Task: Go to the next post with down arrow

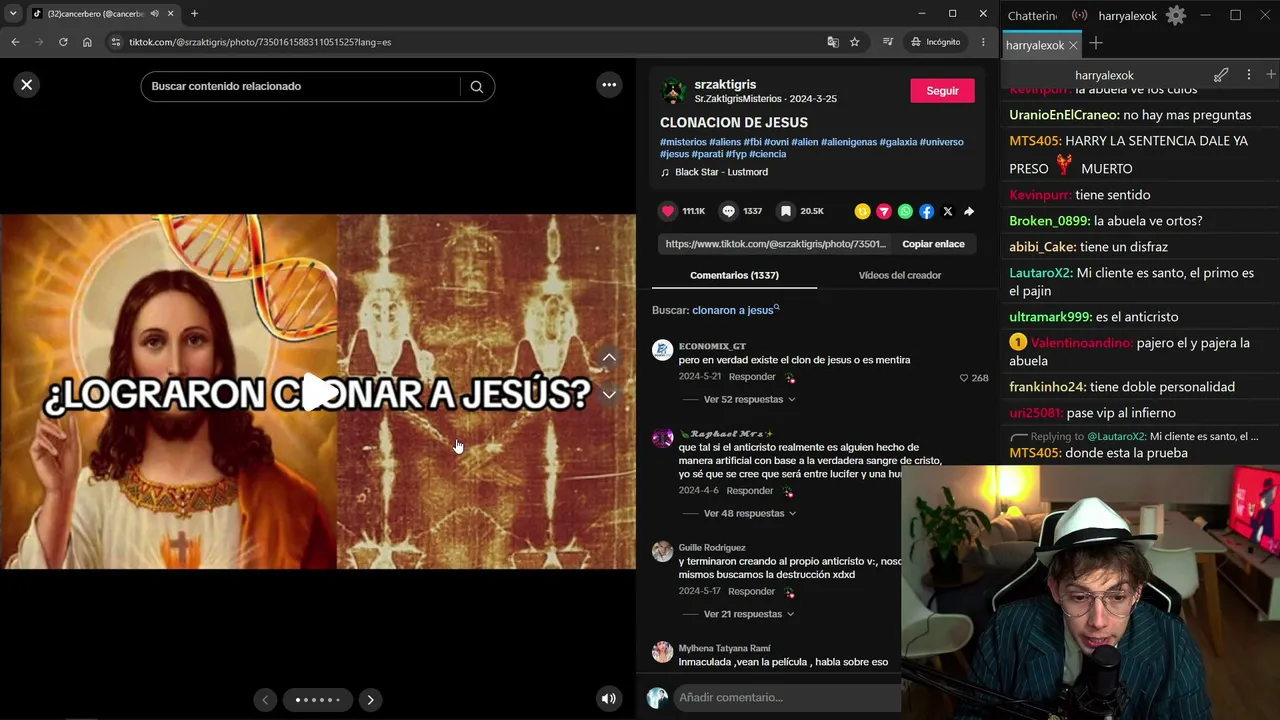Action: (x=609, y=394)
